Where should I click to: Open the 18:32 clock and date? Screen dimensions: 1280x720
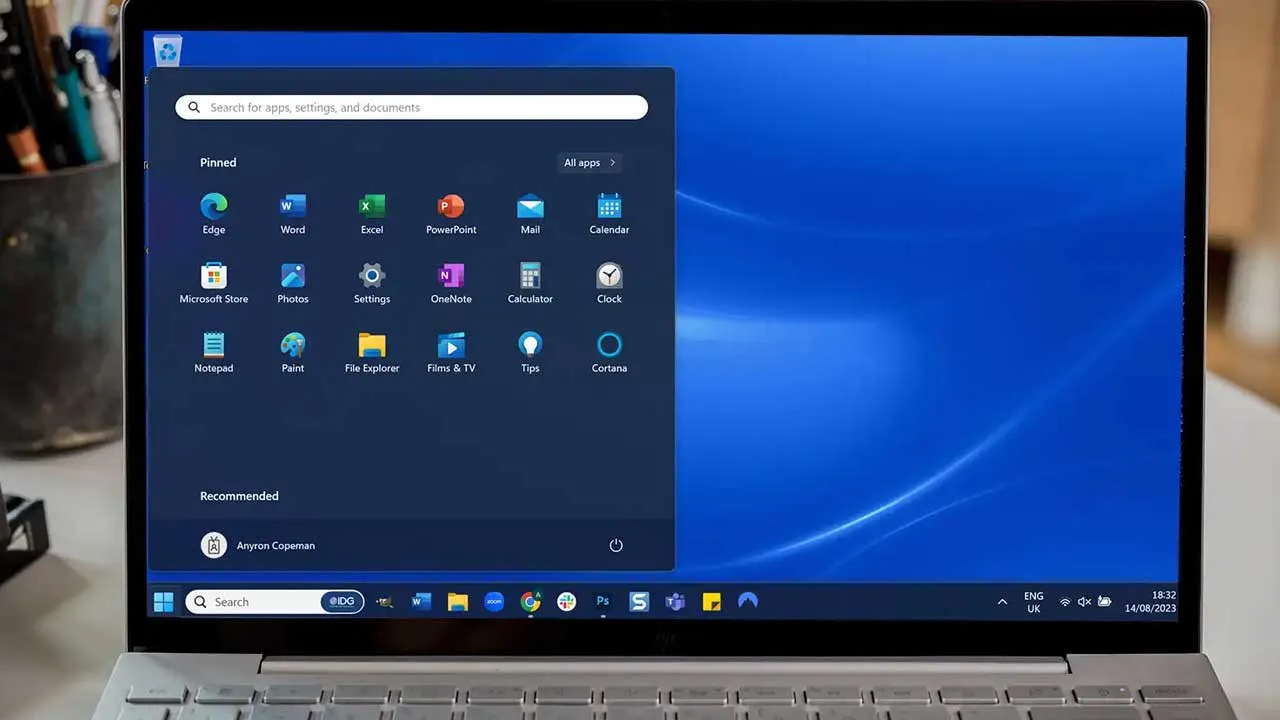[1150, 601]
